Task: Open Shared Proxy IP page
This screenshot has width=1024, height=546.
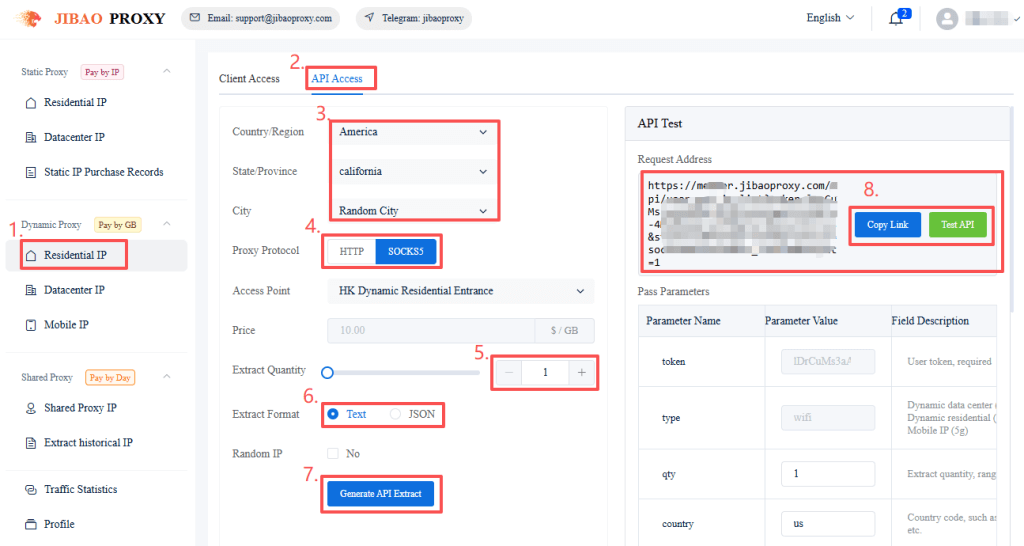Action: click(x=80, y=408)
